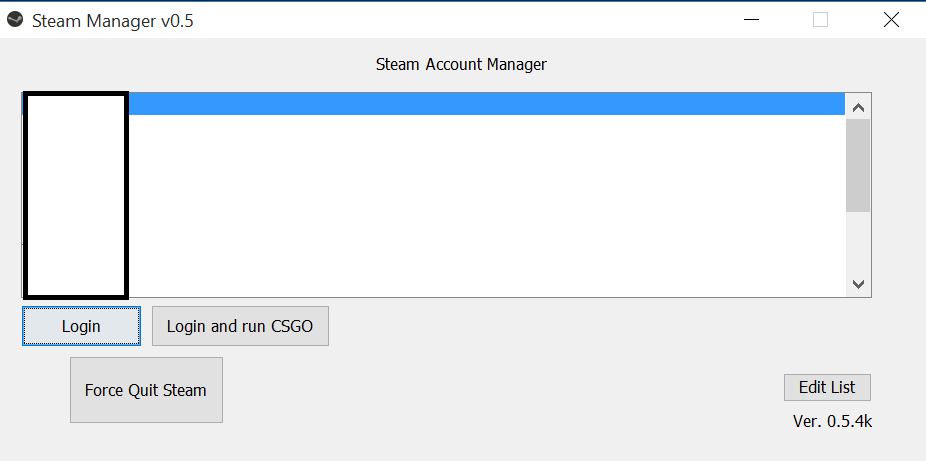Hit the Force Quit Steam button

coord(146,390)
